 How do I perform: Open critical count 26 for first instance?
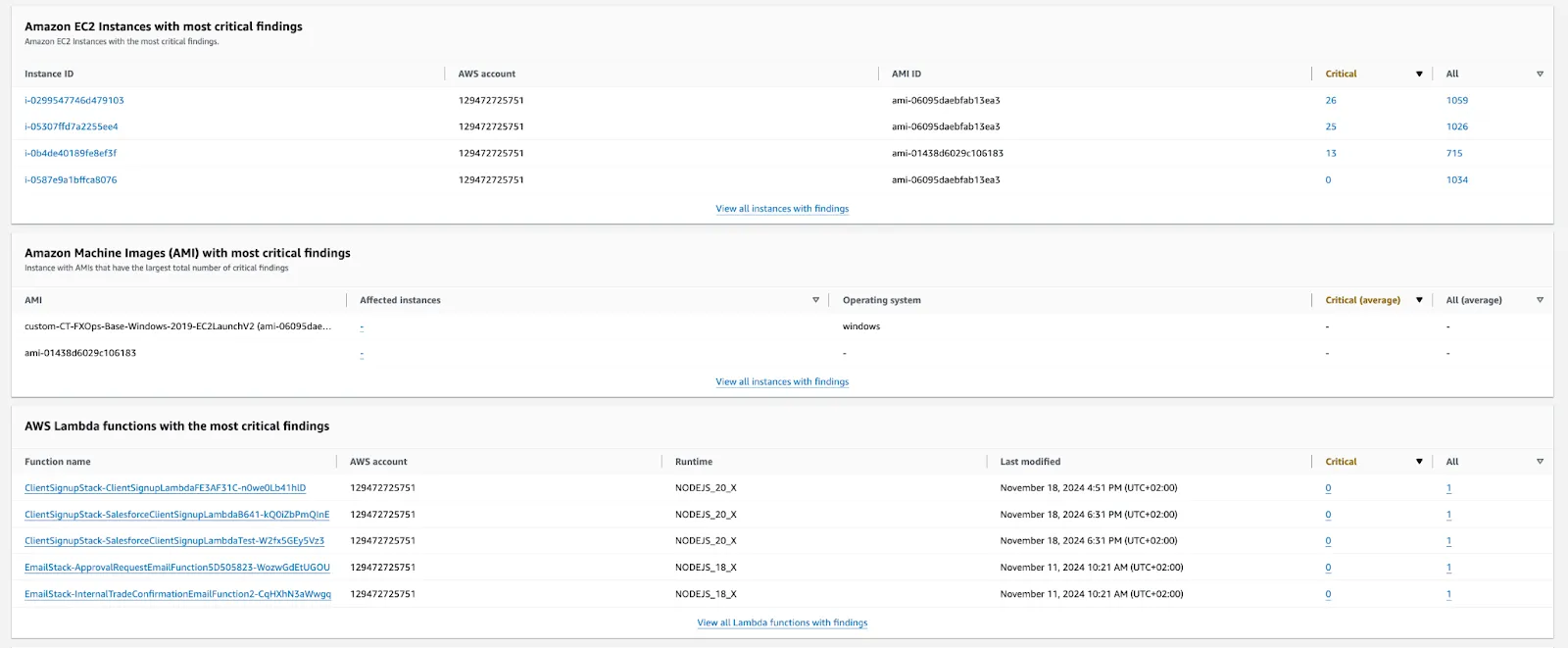(1330, 101)
